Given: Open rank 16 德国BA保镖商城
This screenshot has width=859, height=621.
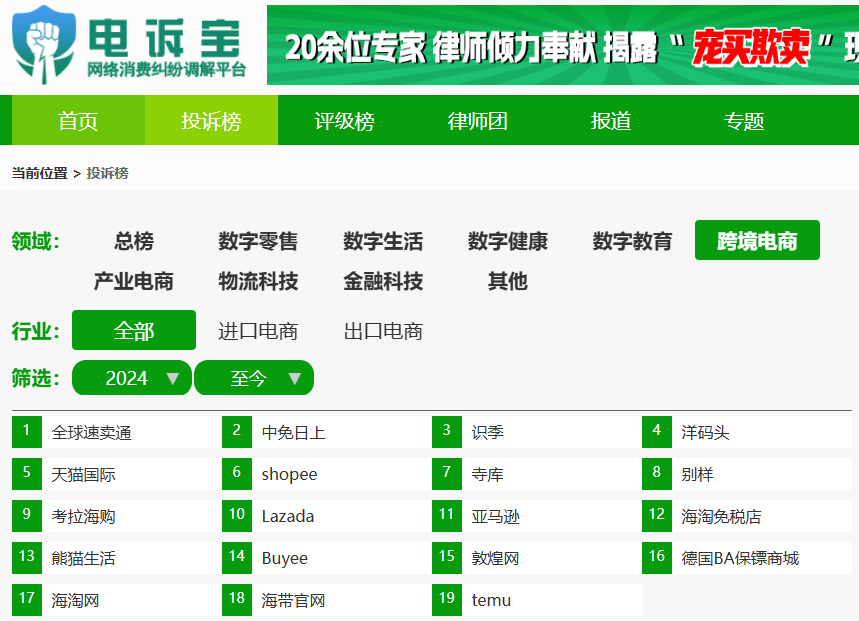Looking at the screenshot, I should [x=747, y=558].
